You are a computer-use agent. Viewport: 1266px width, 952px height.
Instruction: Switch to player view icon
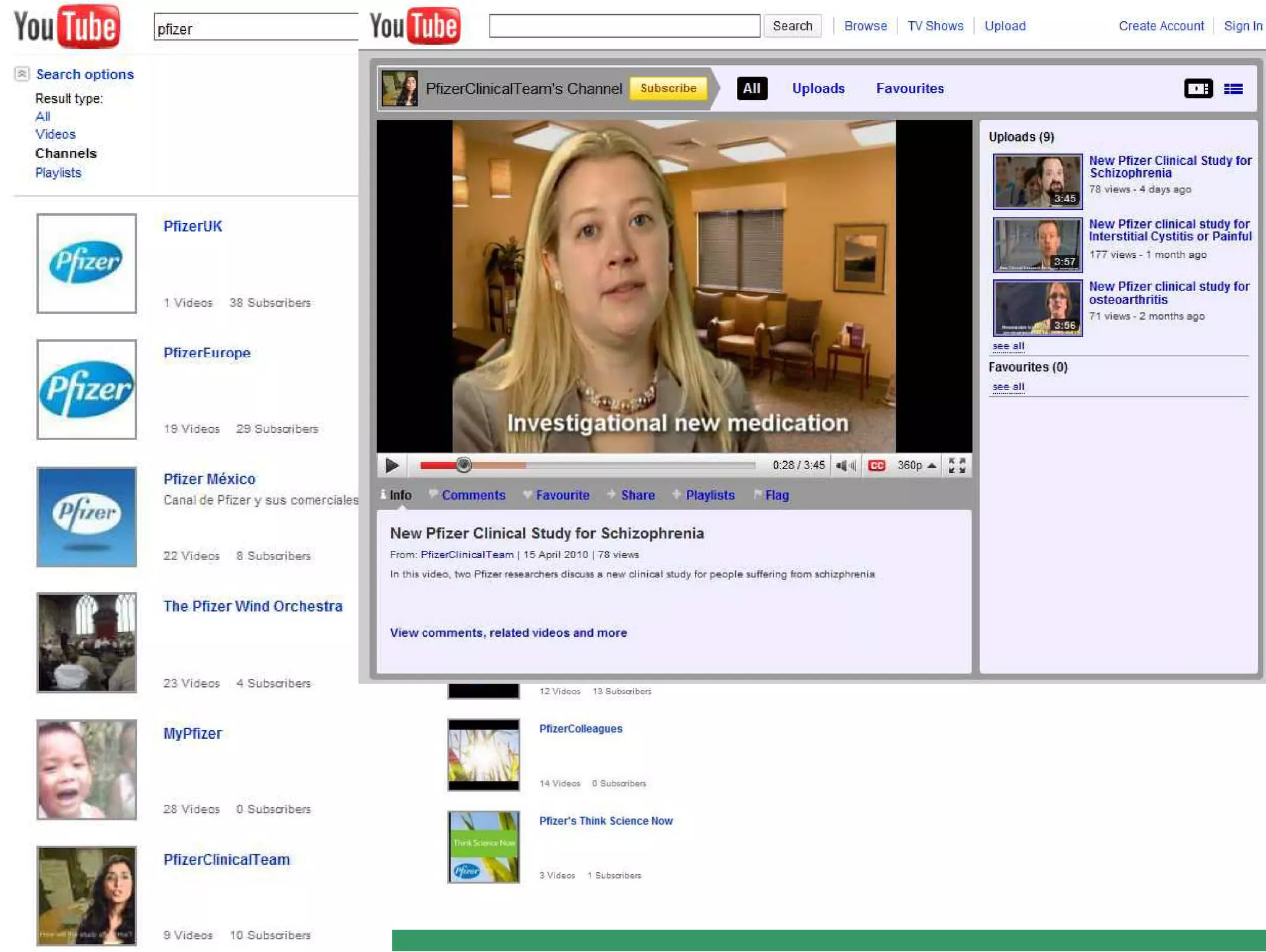pos(1198,89)
